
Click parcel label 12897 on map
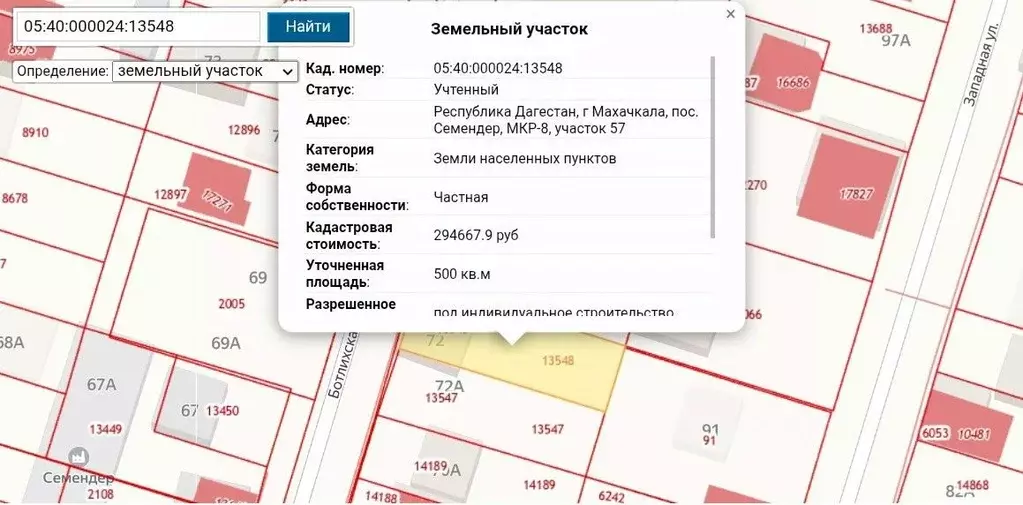pyautogui.click(x=171, y=194)
